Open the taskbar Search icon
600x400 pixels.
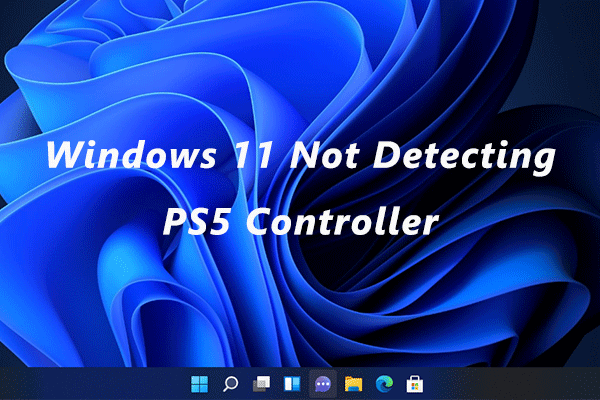230,384
